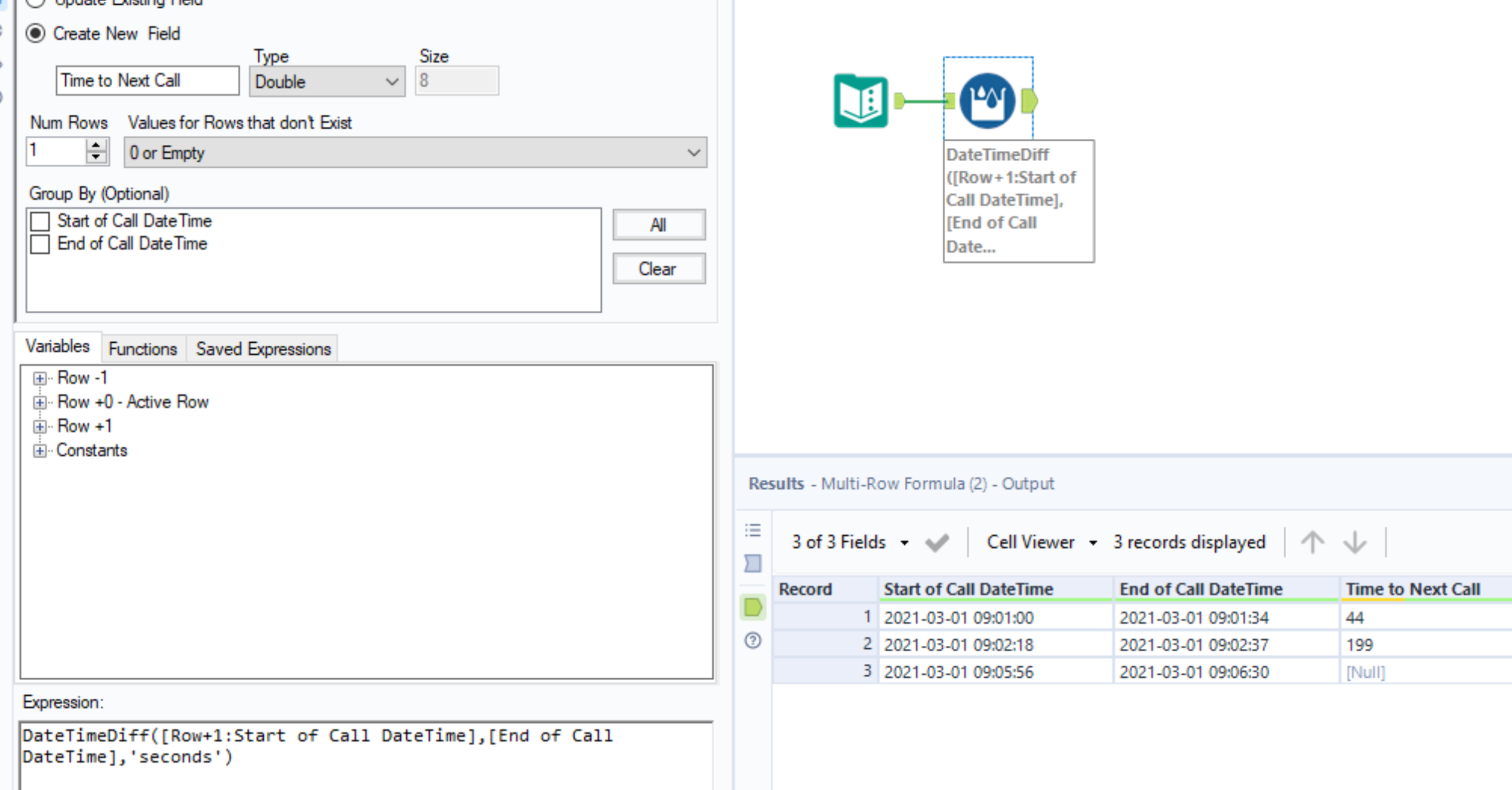Select the Create New Field radio button
The height and width of the screenshot is (790, 1512).
36,33
